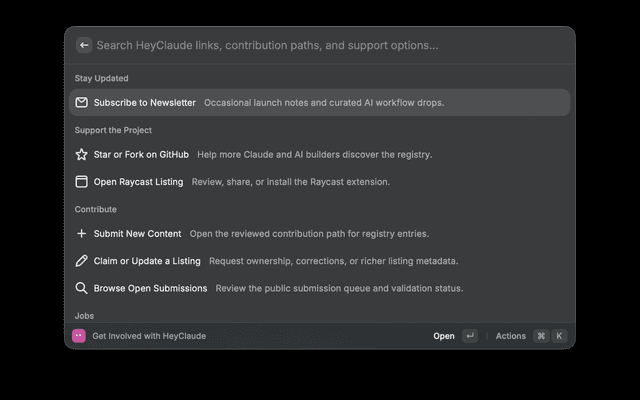Click 'Review, share, or install the Raycast extension.'

(291, 182)
